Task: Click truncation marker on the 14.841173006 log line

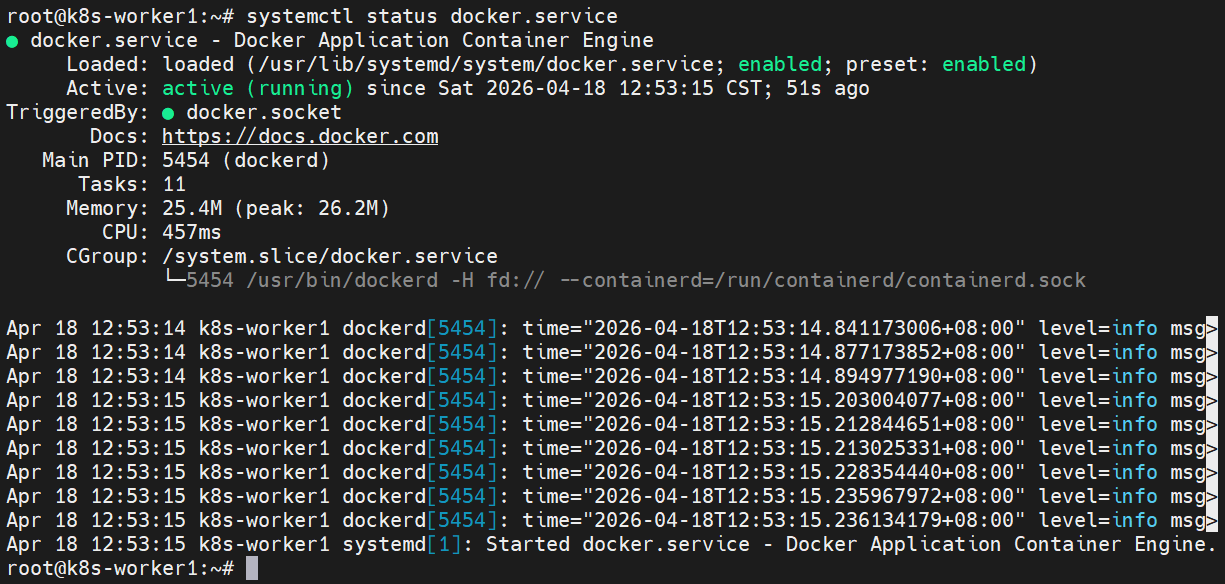Action: 1211,328
